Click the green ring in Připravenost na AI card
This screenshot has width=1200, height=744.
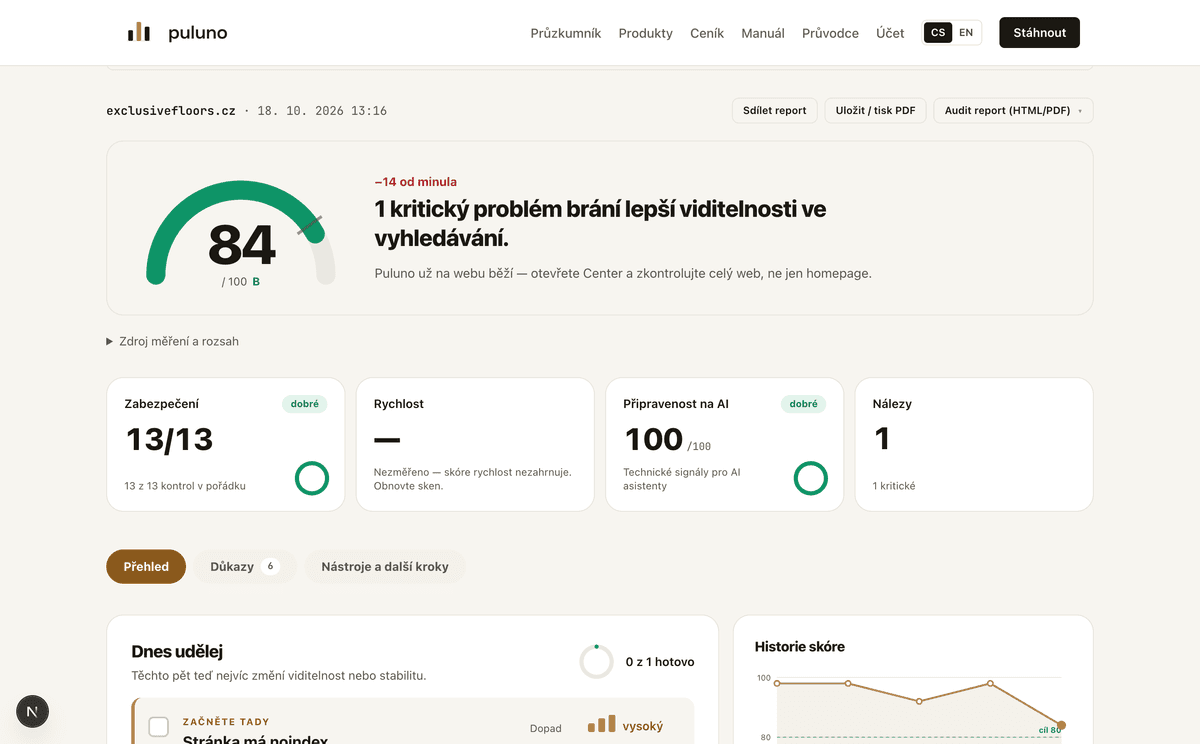coord(811,478)
